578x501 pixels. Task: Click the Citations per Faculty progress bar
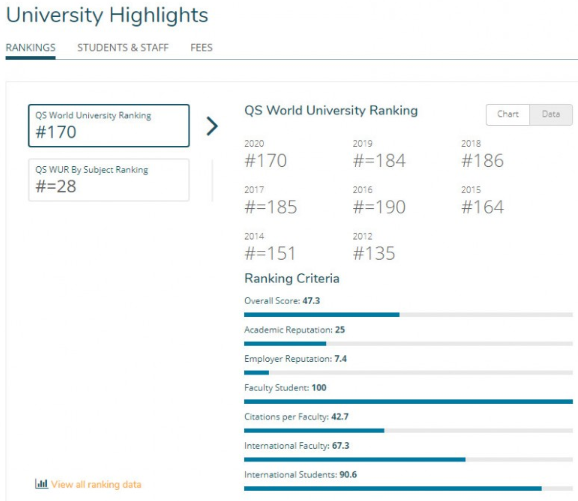[408, 431]
